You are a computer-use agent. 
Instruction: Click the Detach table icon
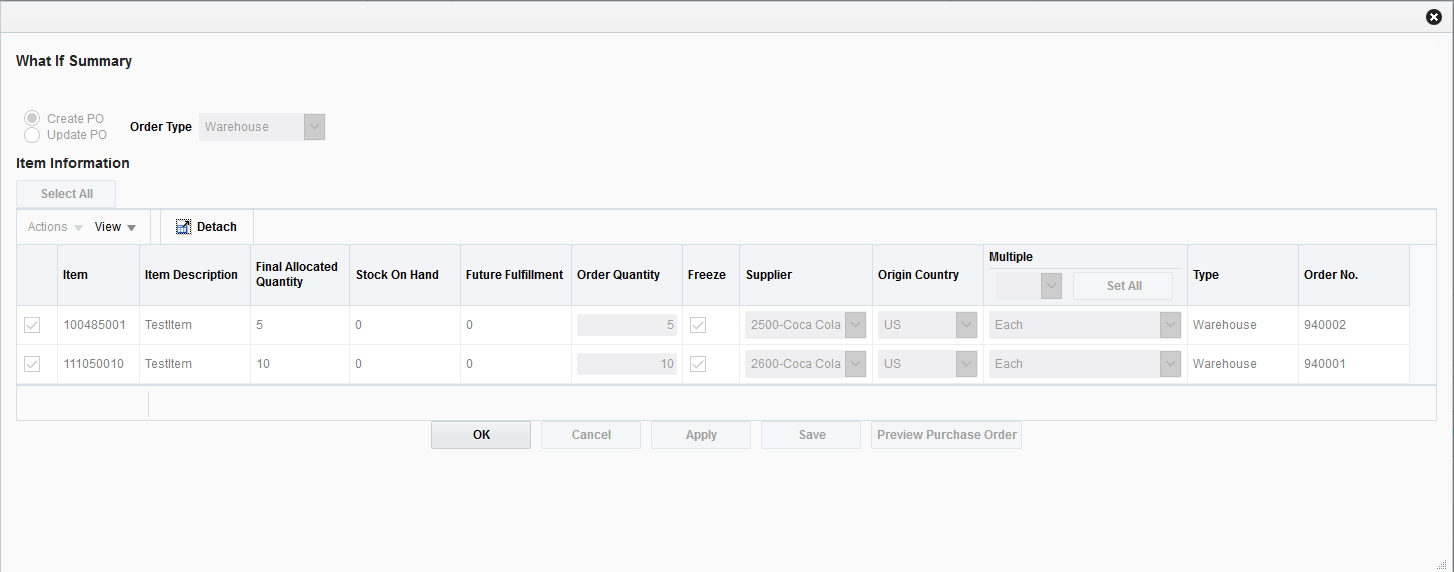point(183,227)
